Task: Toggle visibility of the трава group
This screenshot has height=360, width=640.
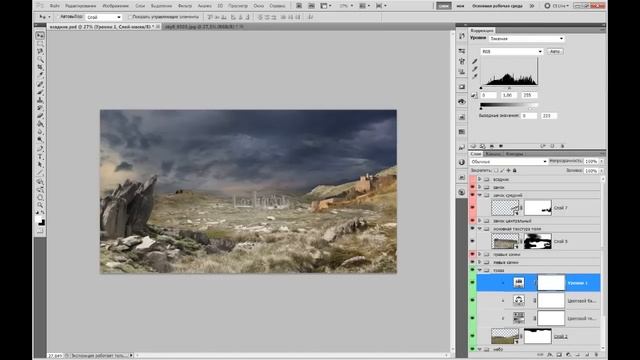Action: point(473,270)
